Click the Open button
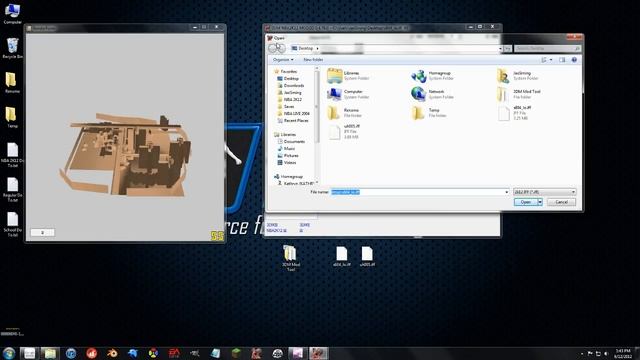This screenshot has height=360, width=640. point(526,202)
